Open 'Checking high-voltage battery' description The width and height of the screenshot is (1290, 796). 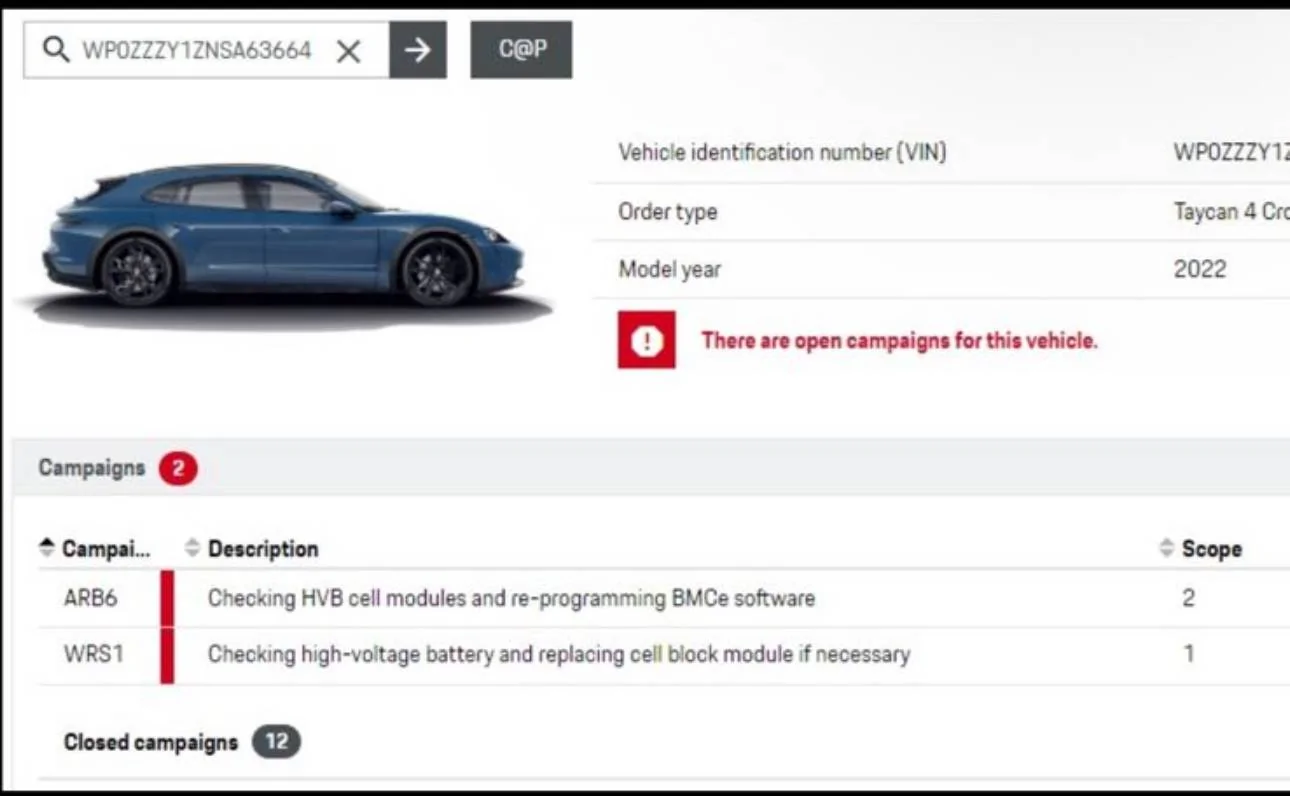pyautogui.click(x=559, y=655)
